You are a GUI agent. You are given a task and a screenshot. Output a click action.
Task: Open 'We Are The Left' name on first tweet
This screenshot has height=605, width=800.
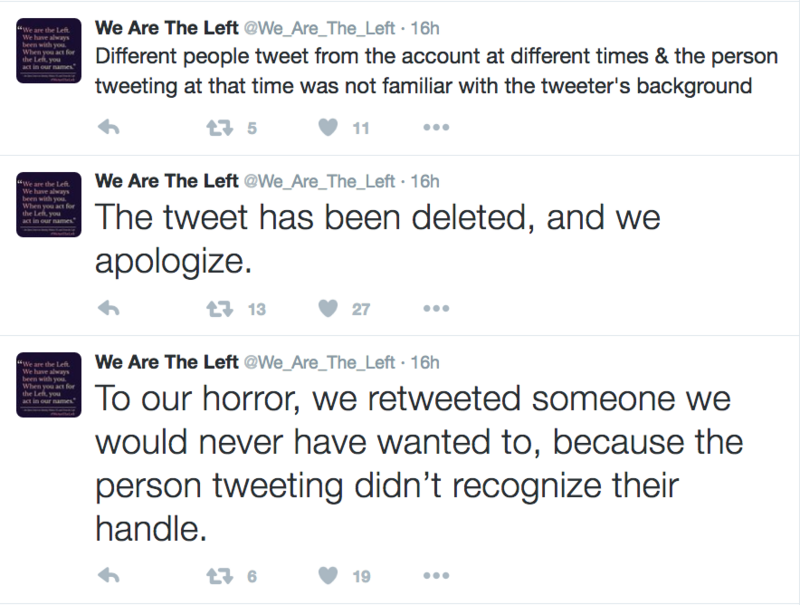click(166, 27)
